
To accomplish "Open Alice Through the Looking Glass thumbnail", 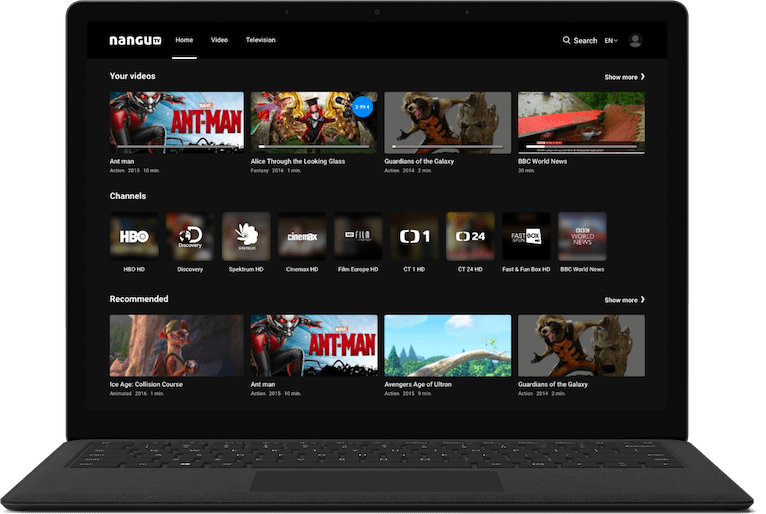I will pos(314,122).
